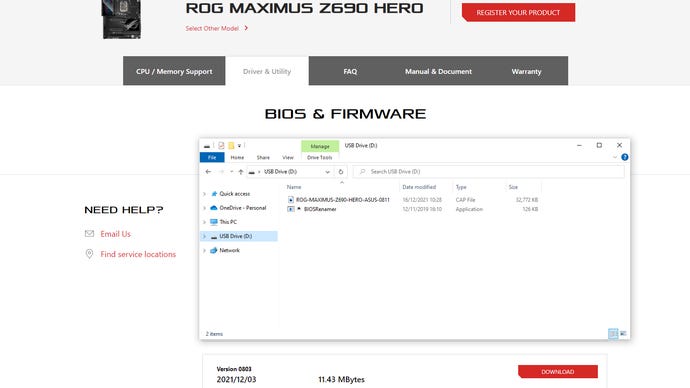Collapse the Explorer ribbon chevron

[615, 157]
